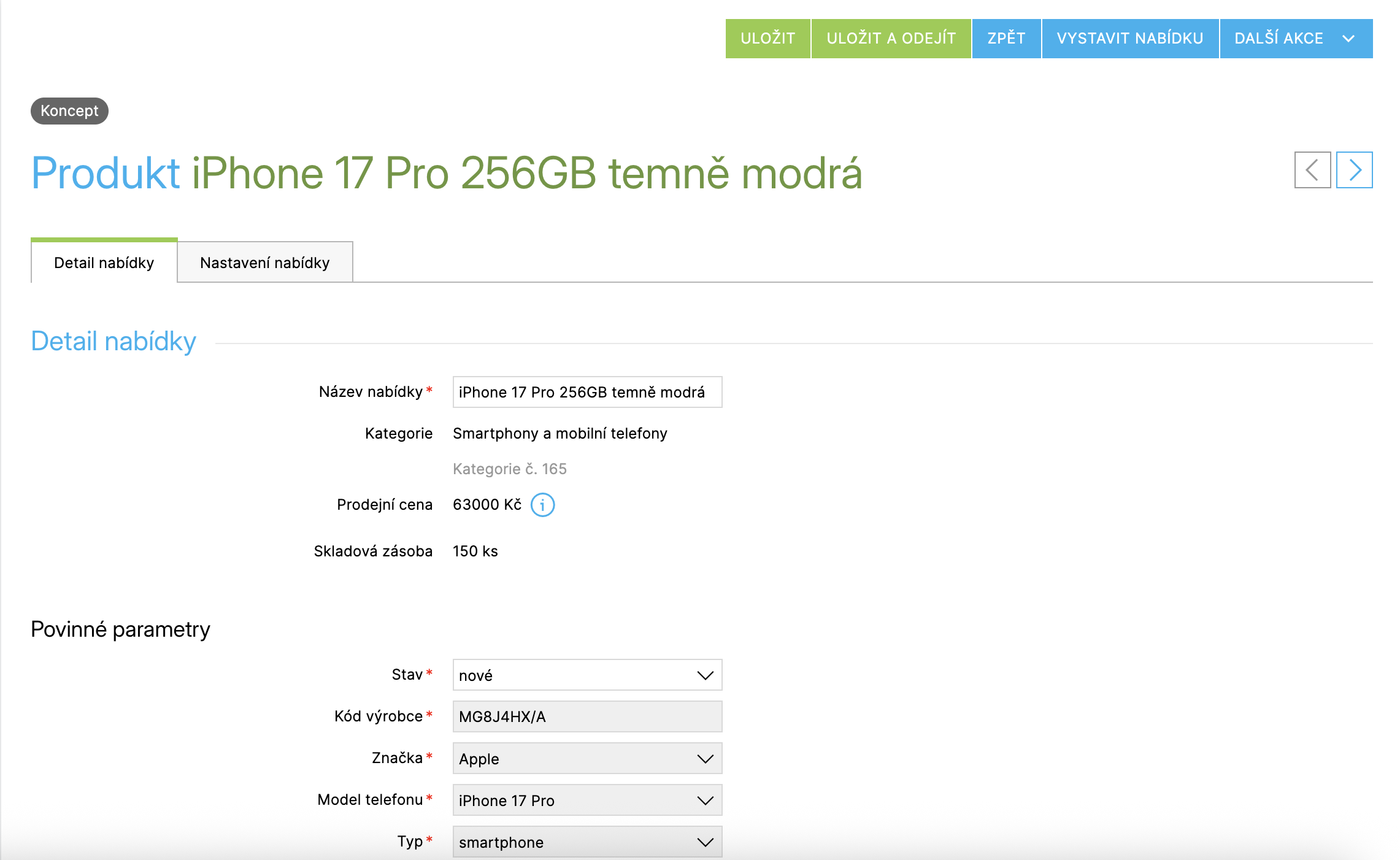The image size is (1400, 860).
Task: Expand the Značka dropdown showing Apple
Action: tap(587, 758)
